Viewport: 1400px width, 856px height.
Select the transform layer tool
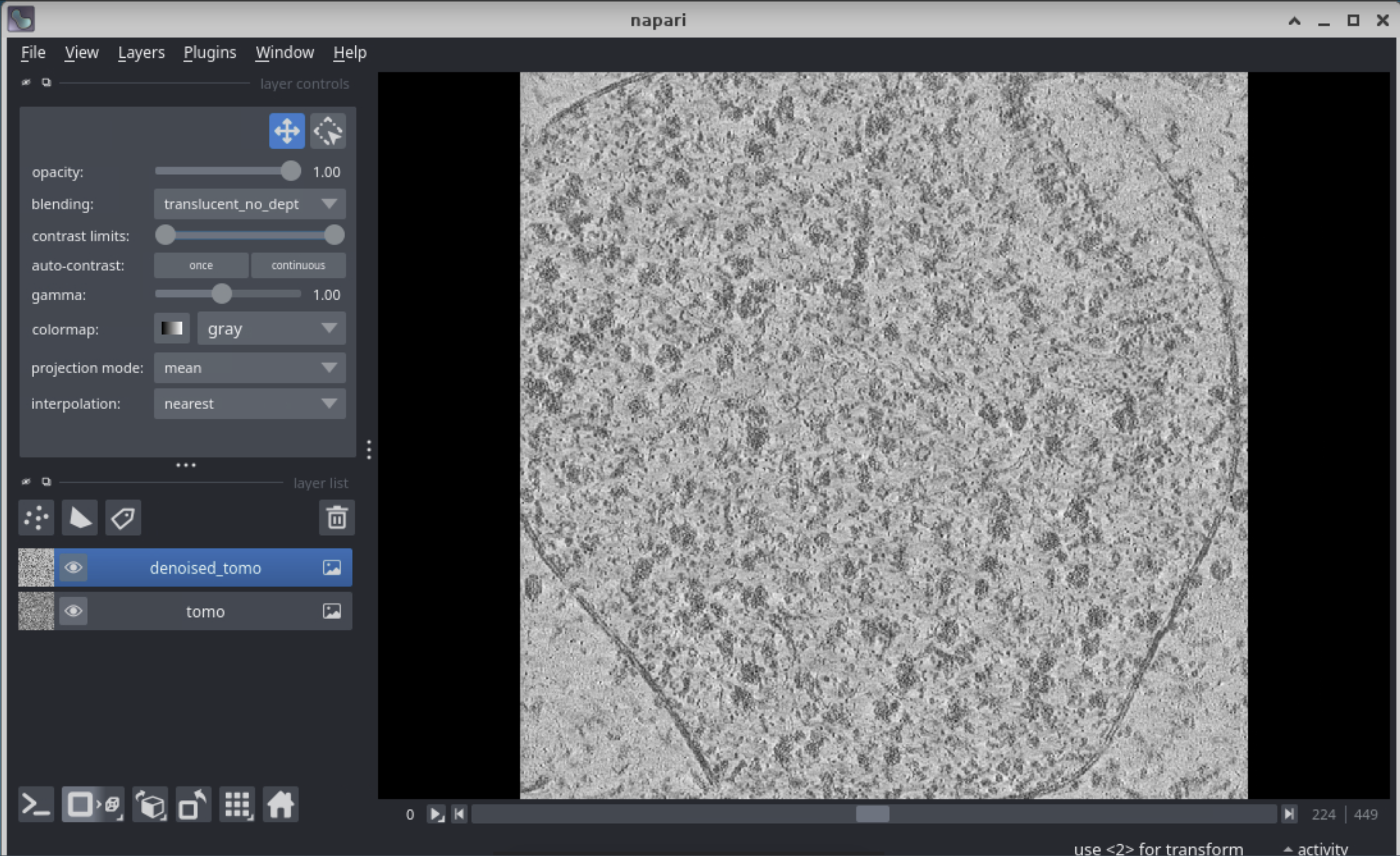tap(328, 131)
